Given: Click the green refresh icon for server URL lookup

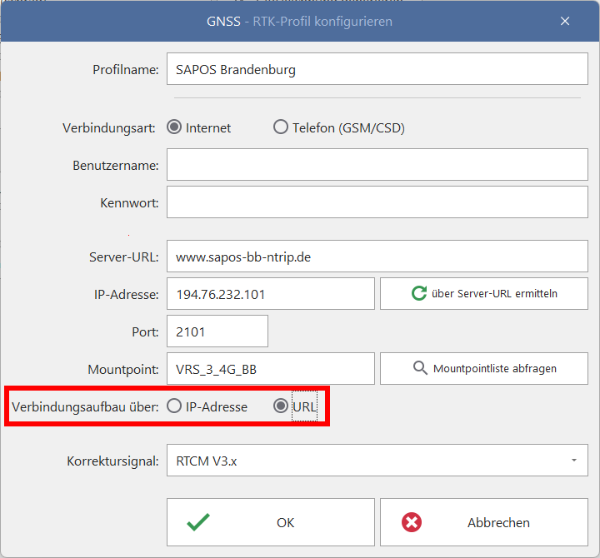Looking at the screenshot, I should pos(419,294).
